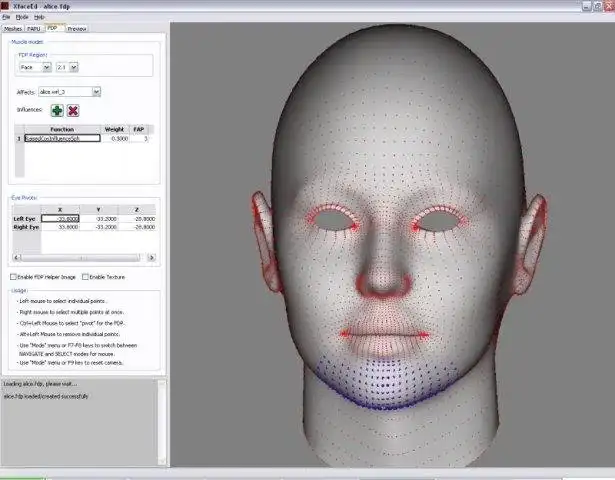The height and width of the screenshot is (480, 615).
Task: Open the Help menu
Action: click(x=39, y=17)
